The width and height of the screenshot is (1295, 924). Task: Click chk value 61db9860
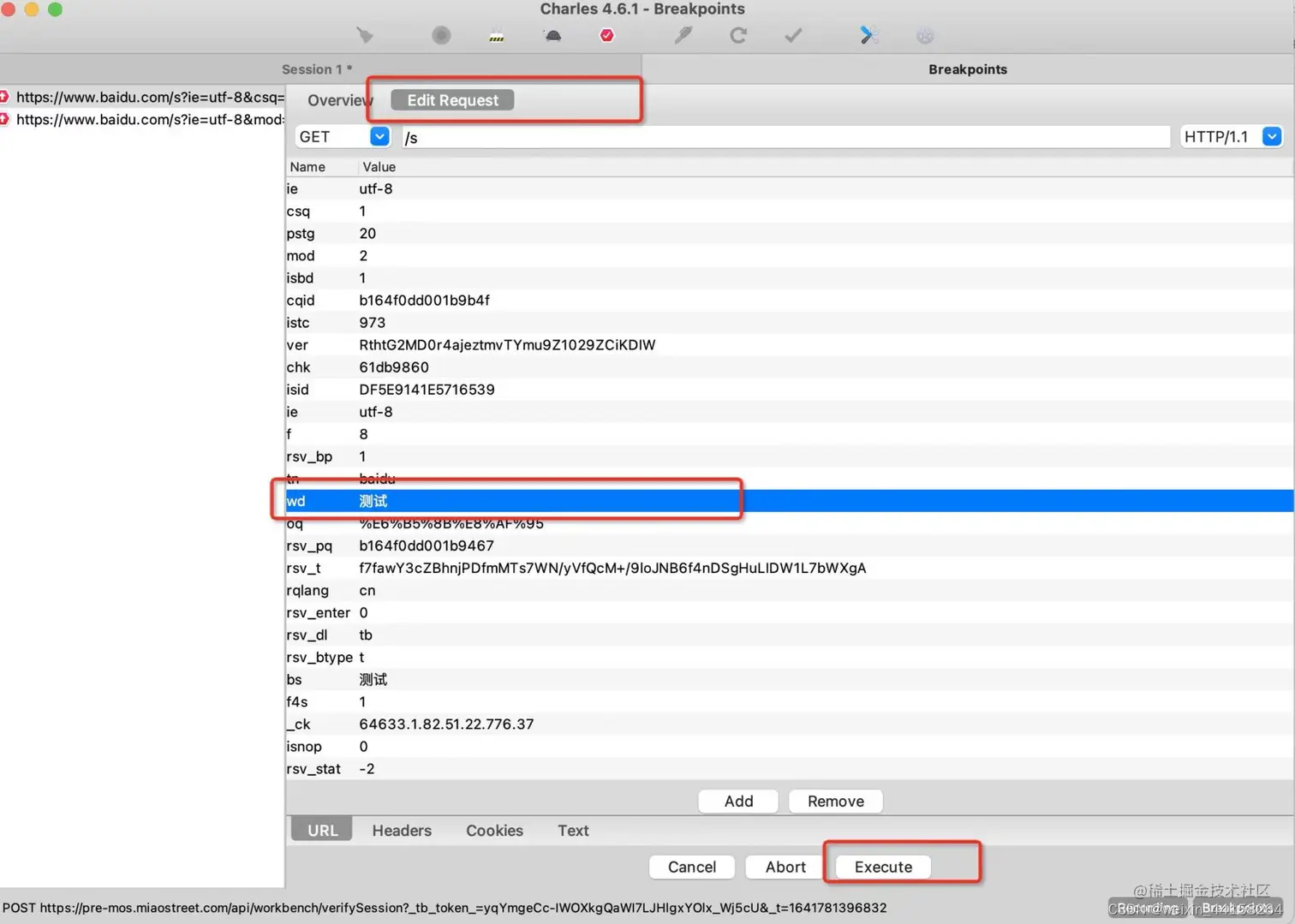click(x=394, y=367)
